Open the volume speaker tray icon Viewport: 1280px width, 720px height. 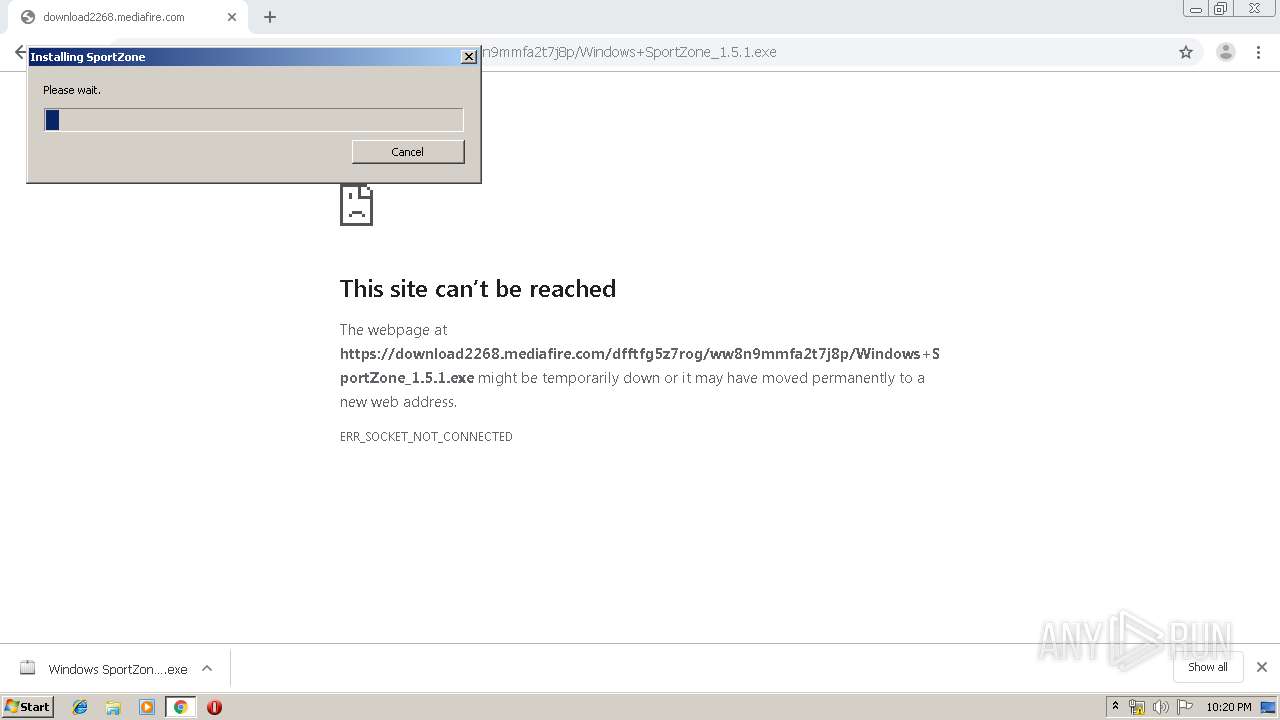(x=1161, y=707)
